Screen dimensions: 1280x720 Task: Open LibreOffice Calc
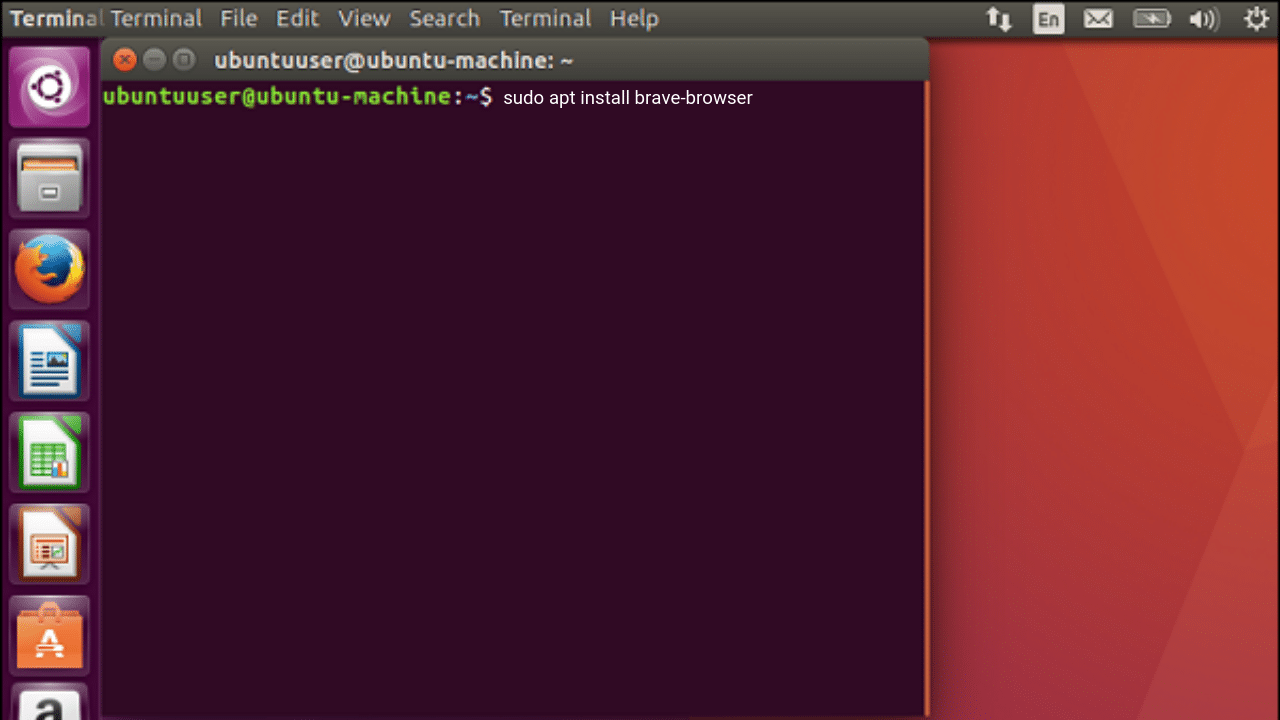[x=49, y=452]
